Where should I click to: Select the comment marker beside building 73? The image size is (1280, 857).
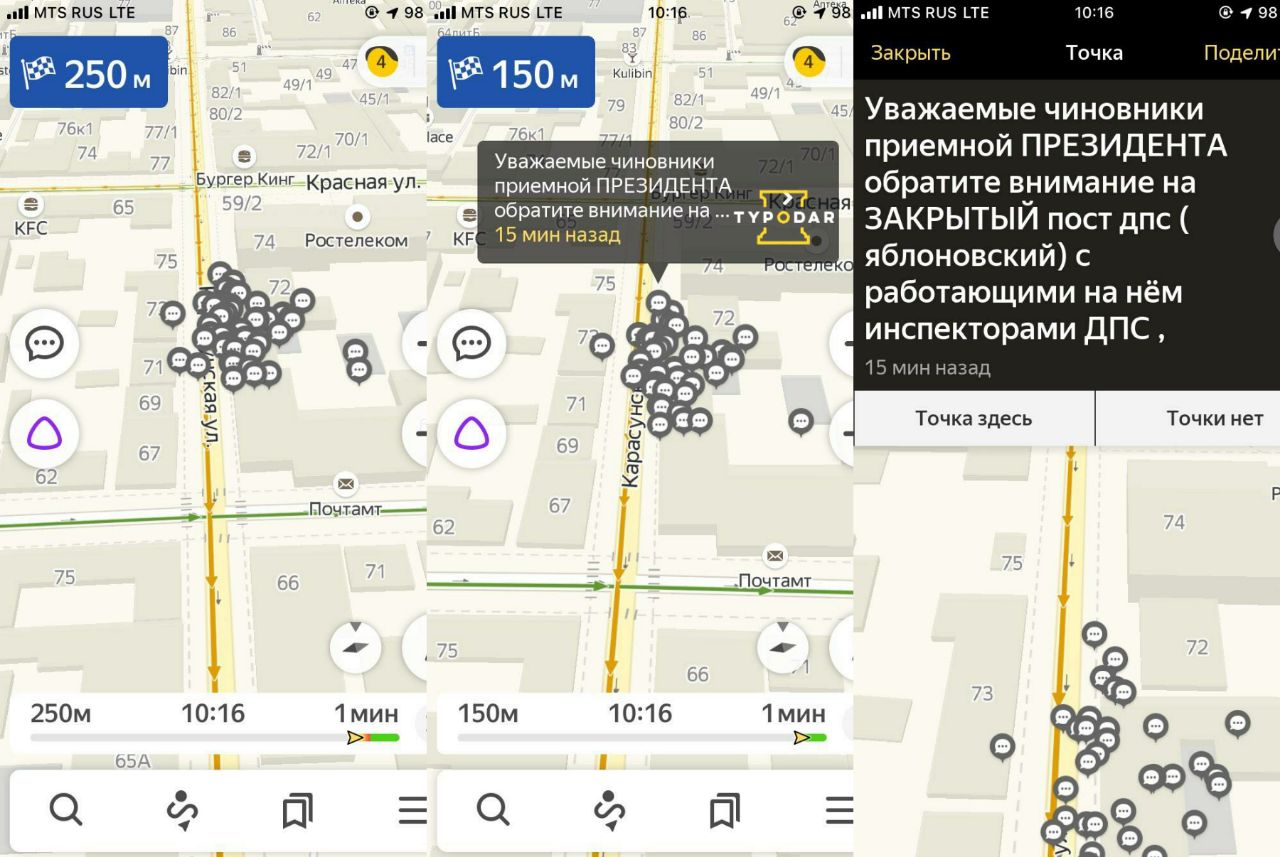(1002, 747)
